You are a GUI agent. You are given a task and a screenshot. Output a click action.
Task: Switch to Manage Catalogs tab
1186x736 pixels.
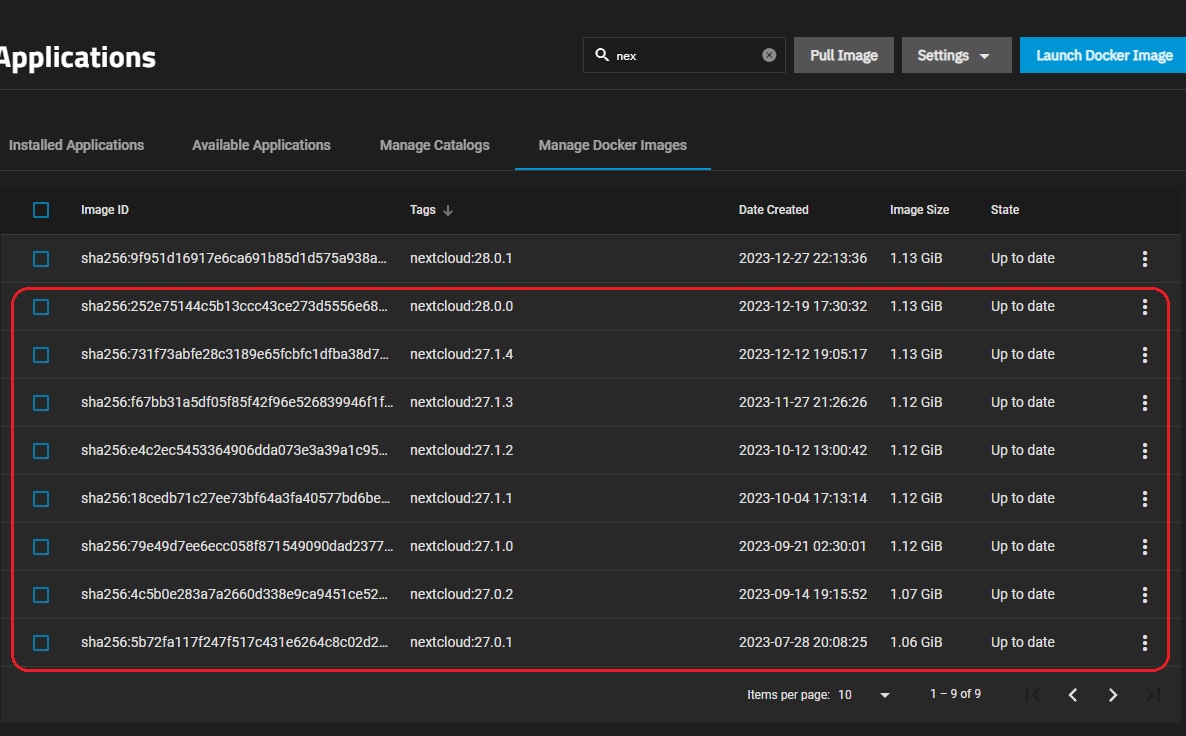click(x=434, y=145)
